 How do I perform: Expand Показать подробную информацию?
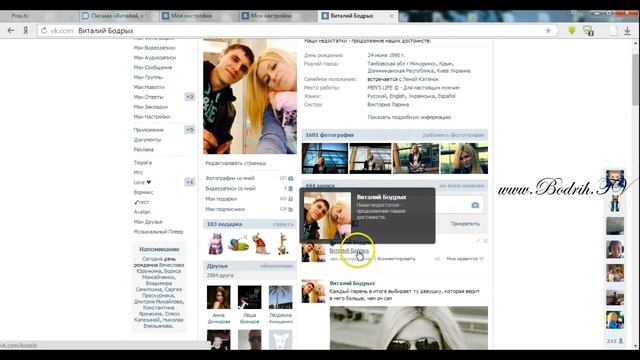(409, 117)
